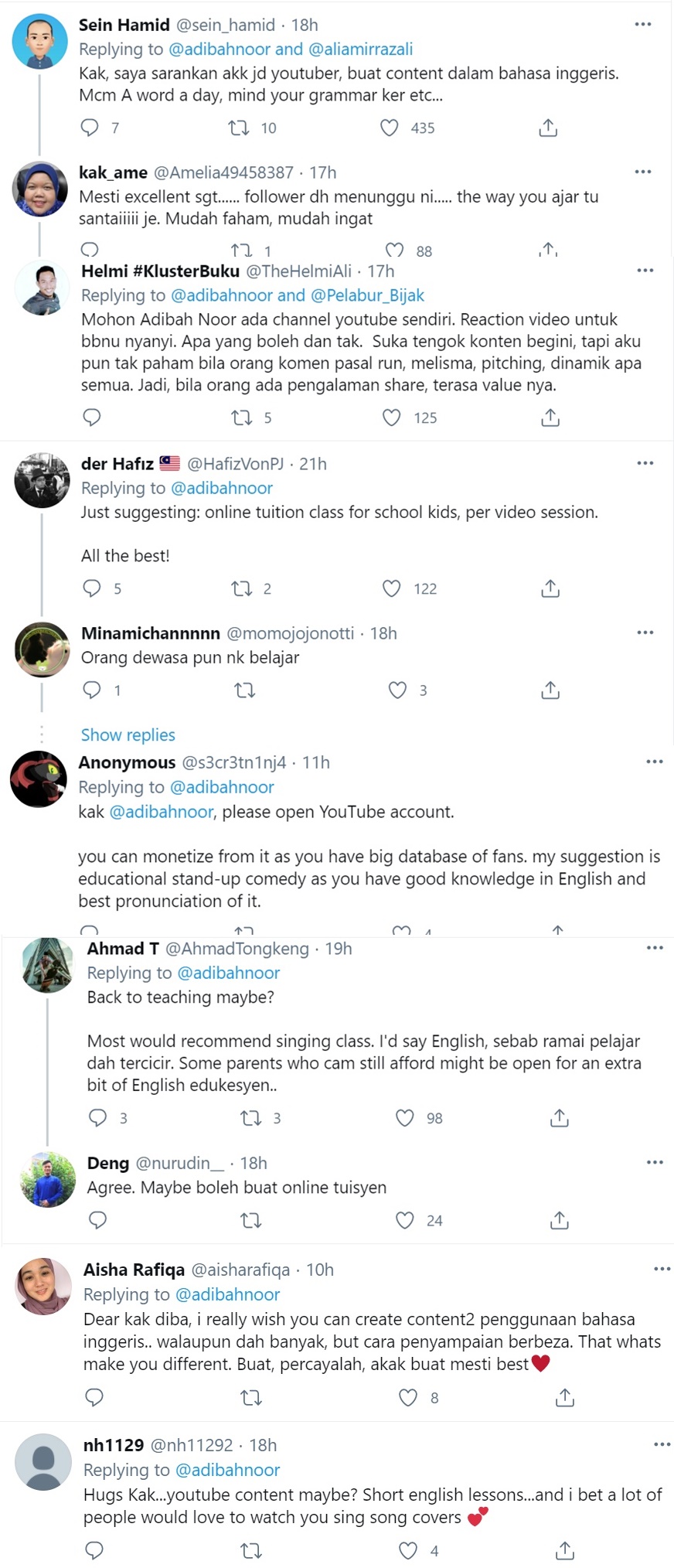The image size is (674, 1568).
Task: Like der Hafiz's tuition suggestion tweet
Action: [x=392, y=588]
